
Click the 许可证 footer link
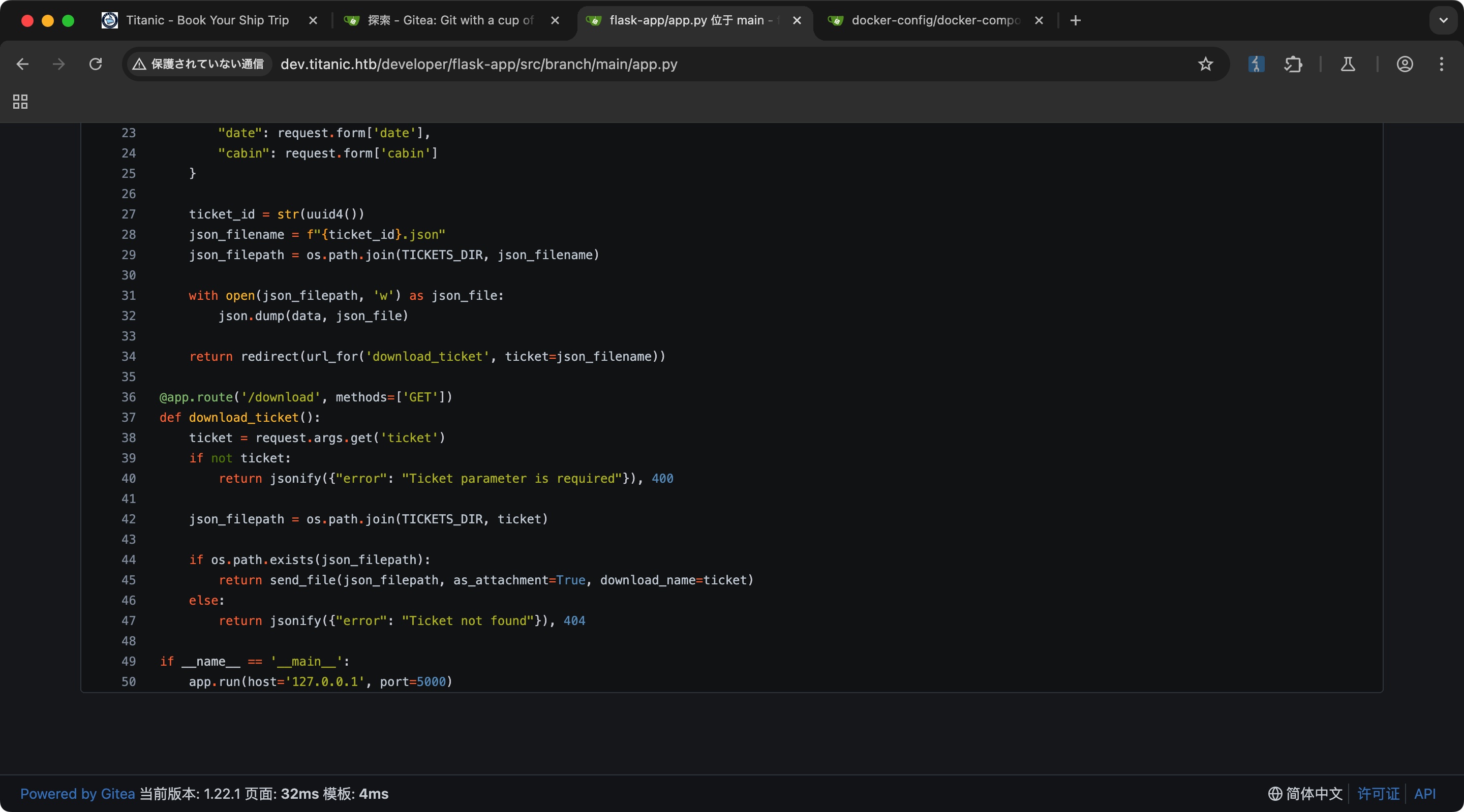1378,794
